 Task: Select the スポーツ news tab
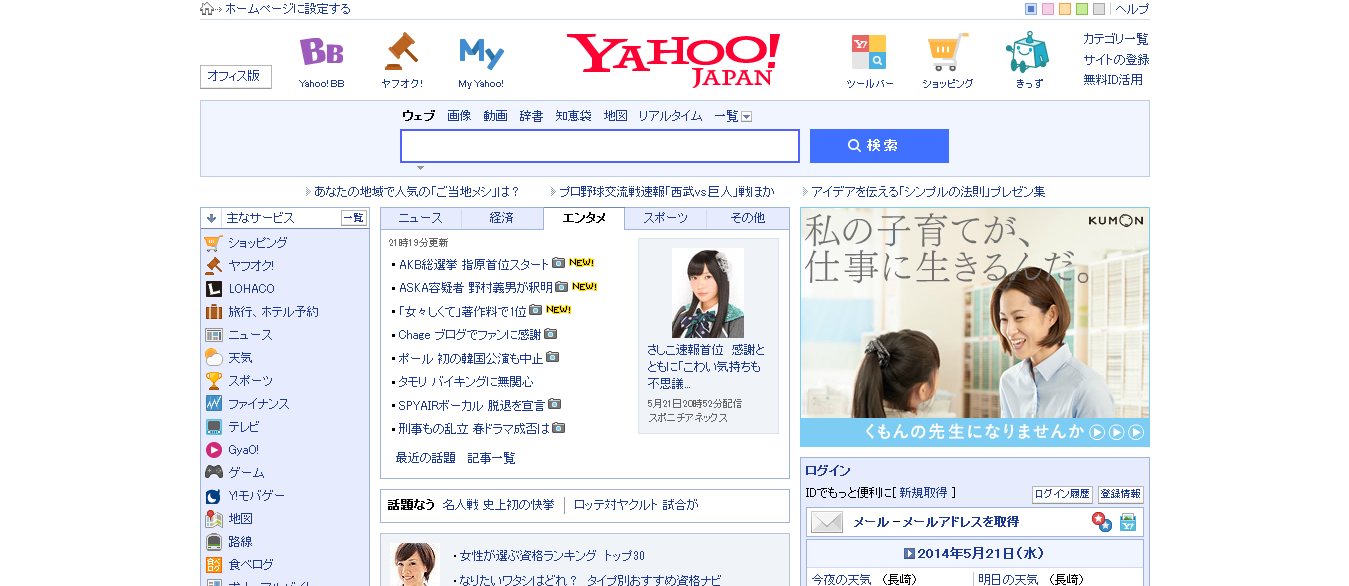(x=666, y=218)
